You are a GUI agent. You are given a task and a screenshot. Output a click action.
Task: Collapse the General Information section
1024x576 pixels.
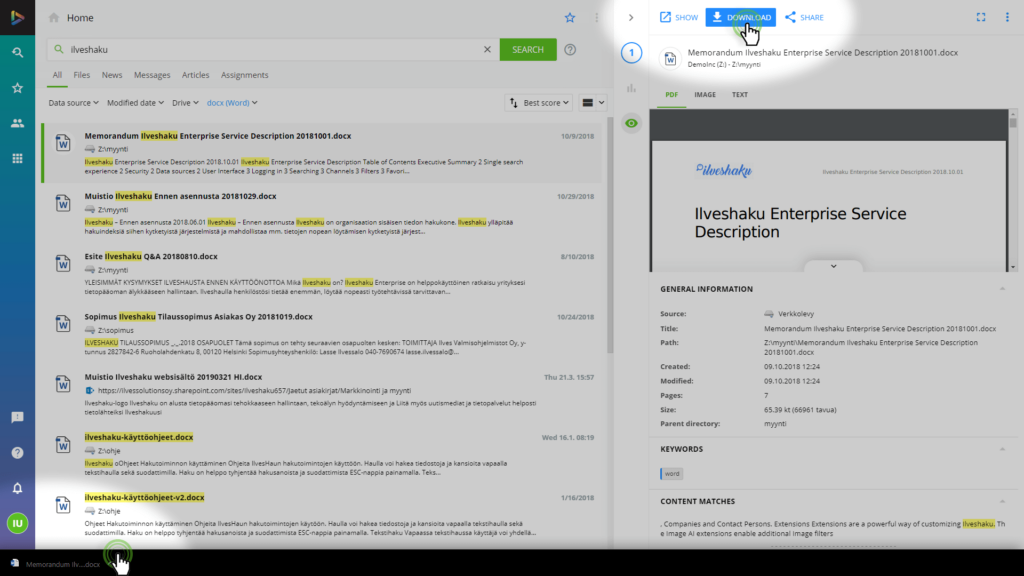(1002, 289)
